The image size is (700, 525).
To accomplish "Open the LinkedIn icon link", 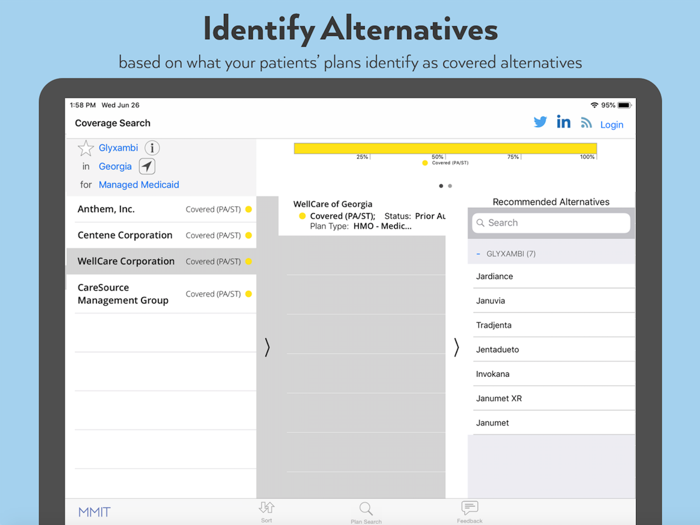I will 564,122.
